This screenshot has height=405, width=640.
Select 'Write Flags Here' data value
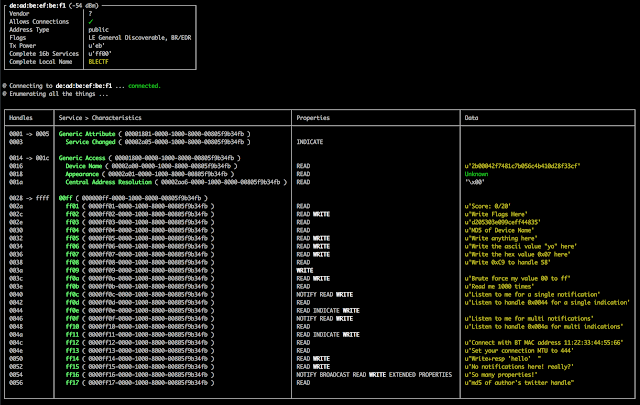click(496, 214)
